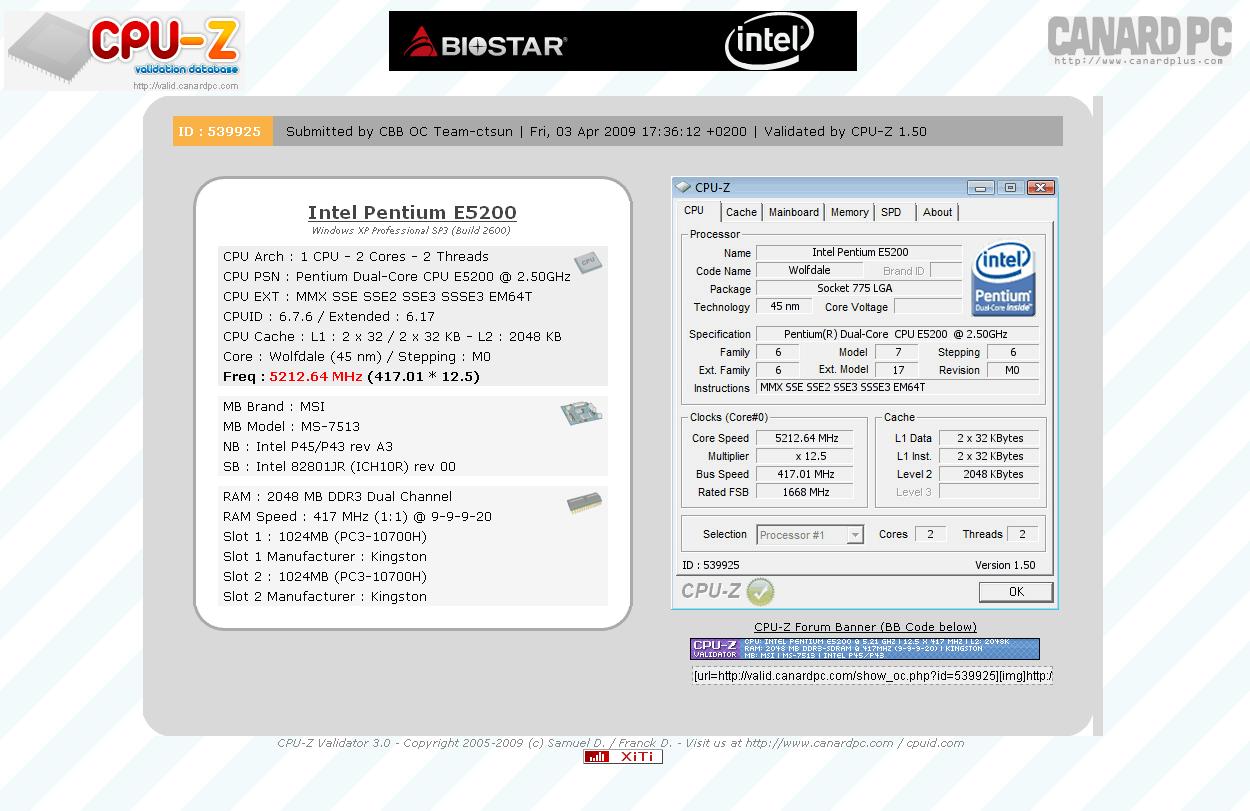Click the Ext. Model field 17
This screenshot has width=1250, height=811.
[x=897, y=370]
